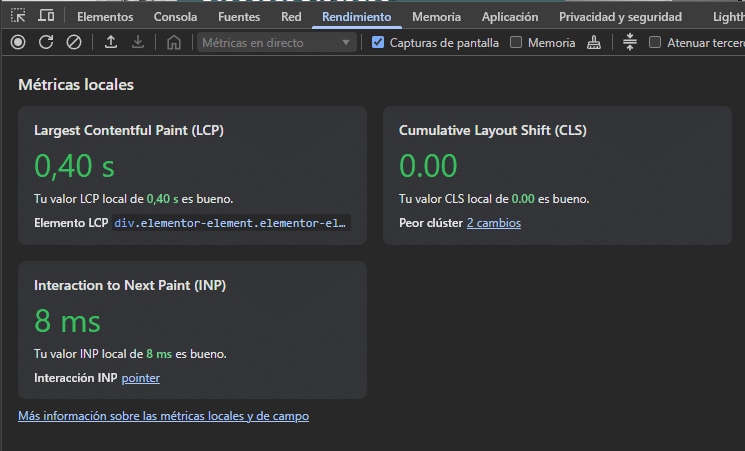Click the garbage collection broom icon
Viewport: 745px width, 451px height.
(594, 42)
